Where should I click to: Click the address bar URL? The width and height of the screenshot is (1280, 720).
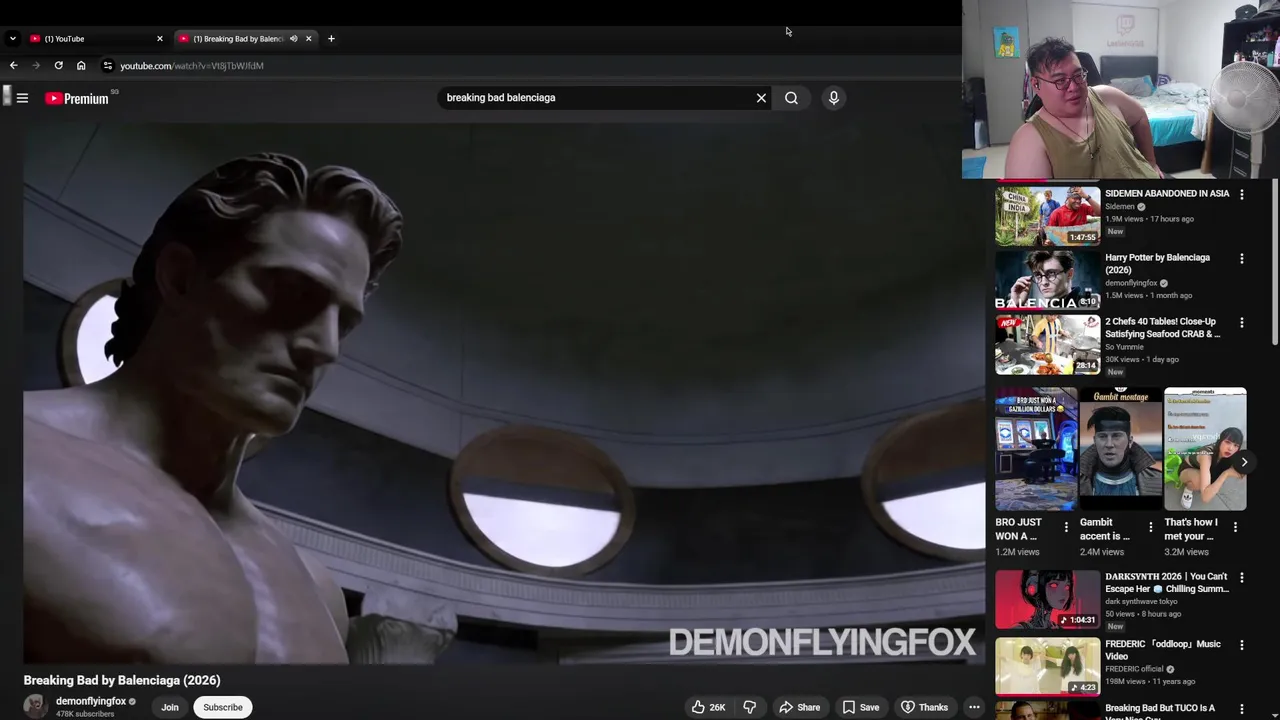click(192, 66)
